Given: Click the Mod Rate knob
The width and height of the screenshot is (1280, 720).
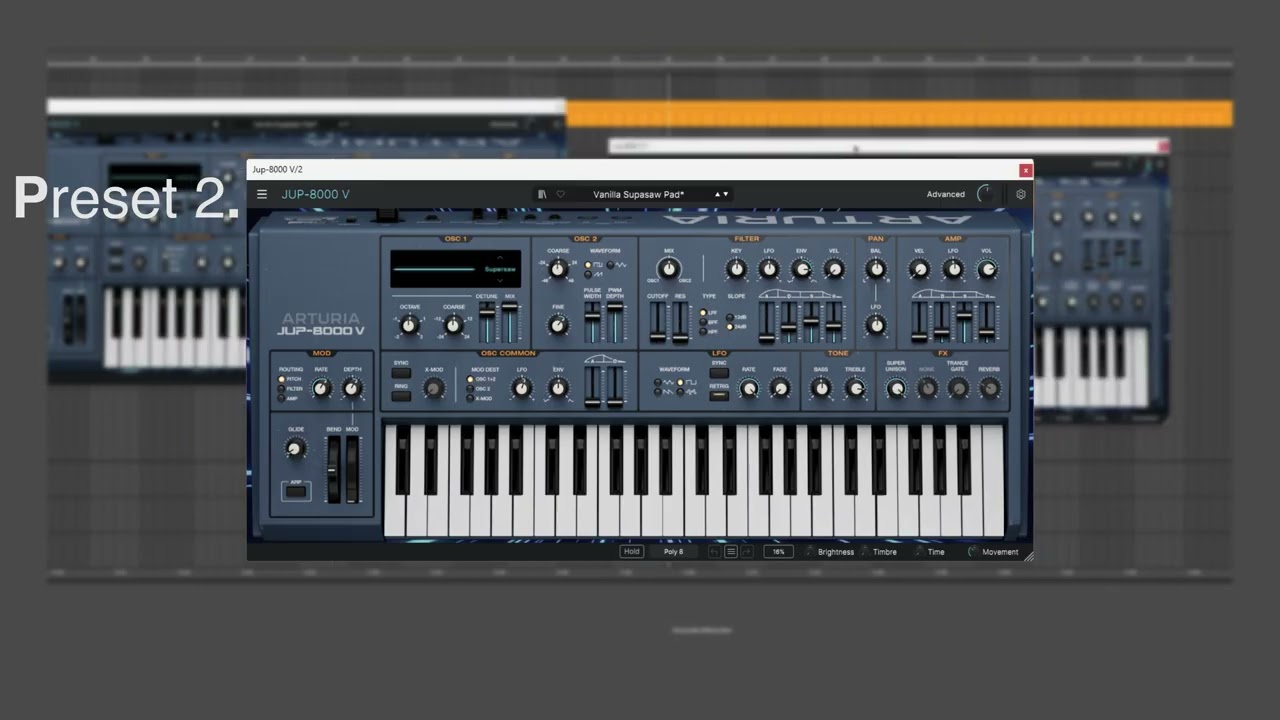Looking at the screenshot, I should (x=321, y=389).
